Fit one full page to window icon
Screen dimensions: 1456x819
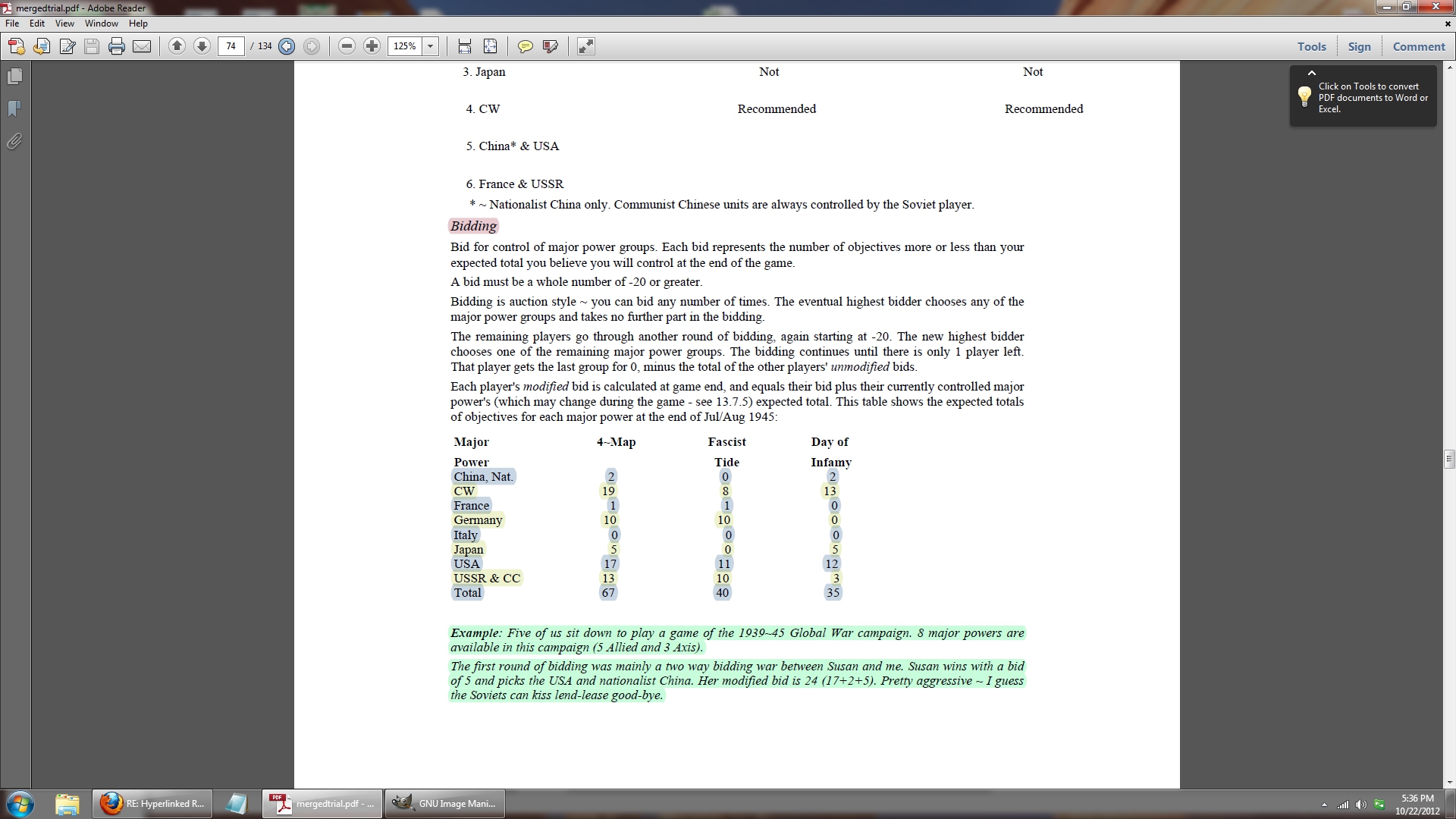pyautogui.click(x=491, y=46)
